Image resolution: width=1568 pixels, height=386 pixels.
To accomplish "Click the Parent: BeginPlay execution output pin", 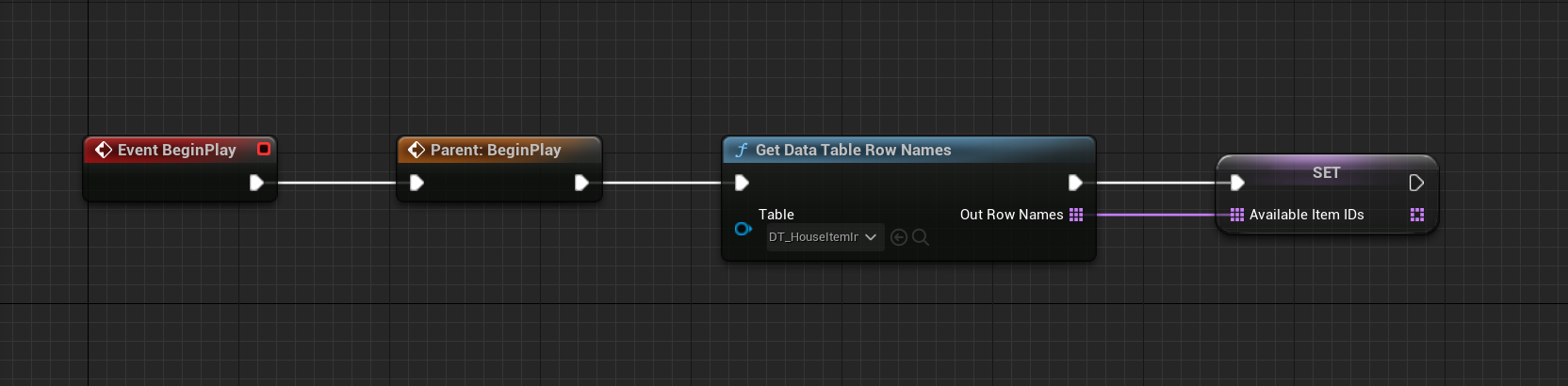I will [x=581, y=183].
